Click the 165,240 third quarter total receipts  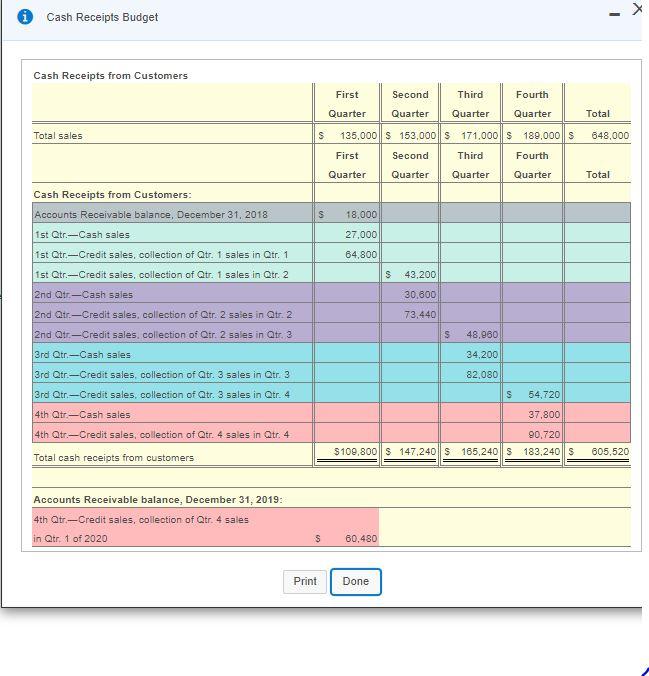(x=480, y=451)
